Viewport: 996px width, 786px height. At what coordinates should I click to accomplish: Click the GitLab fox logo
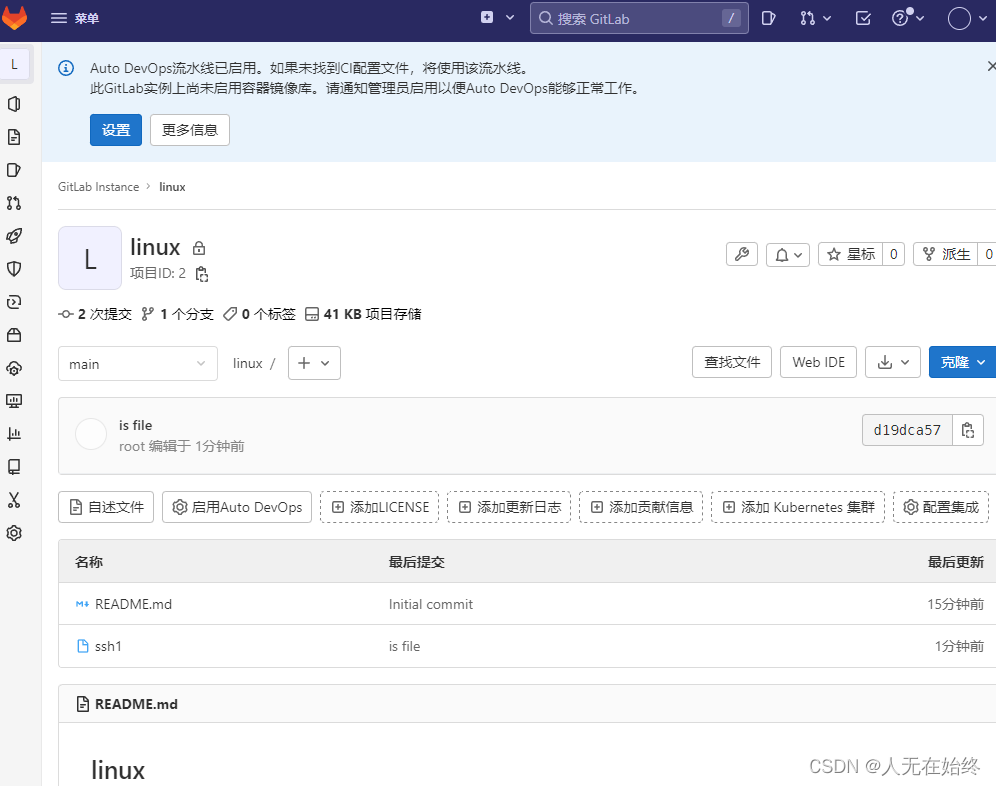tap(15, 18)
